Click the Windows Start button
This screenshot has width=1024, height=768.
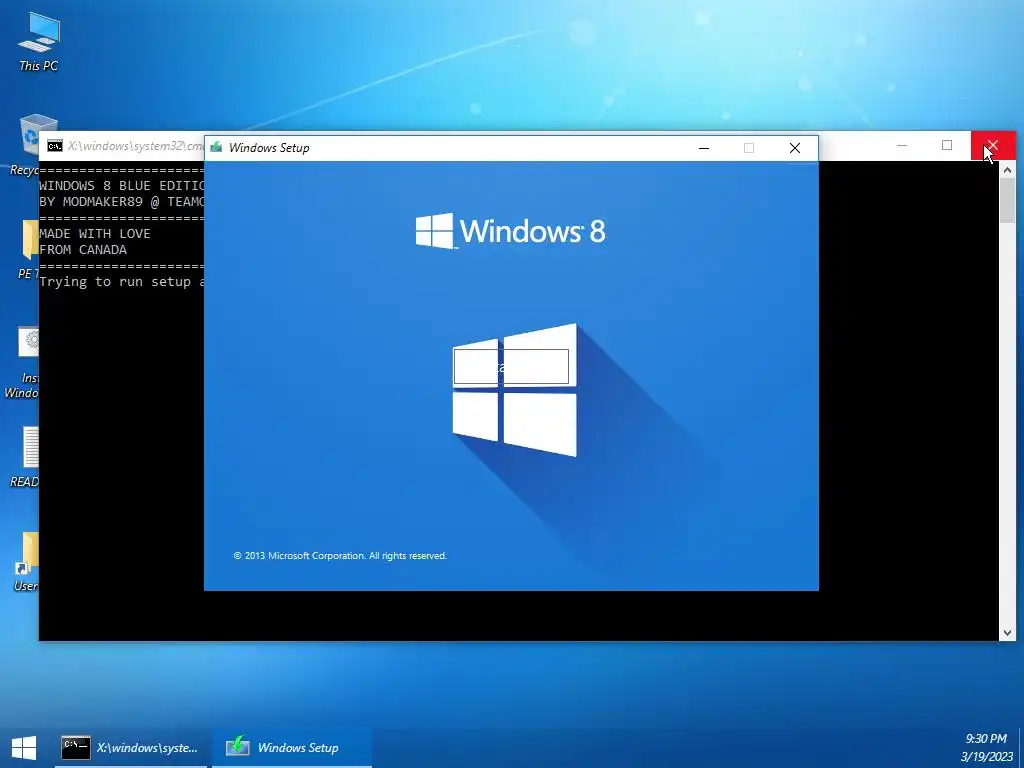(24, 748)
